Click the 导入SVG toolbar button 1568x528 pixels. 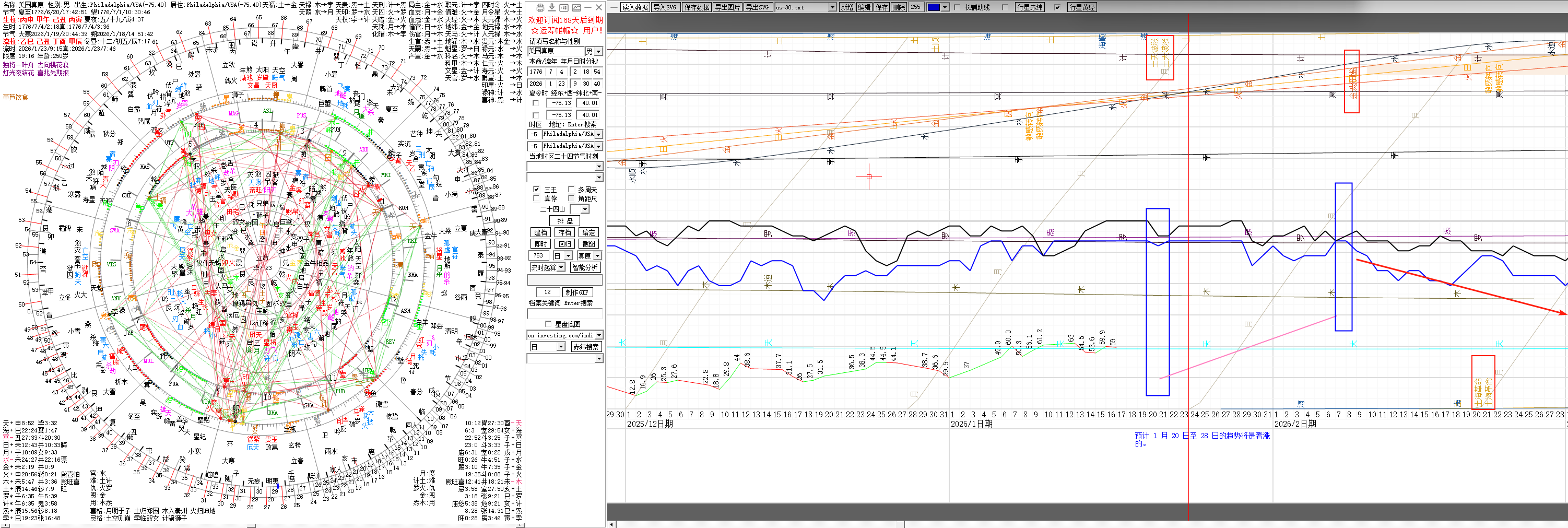point(665,7)
